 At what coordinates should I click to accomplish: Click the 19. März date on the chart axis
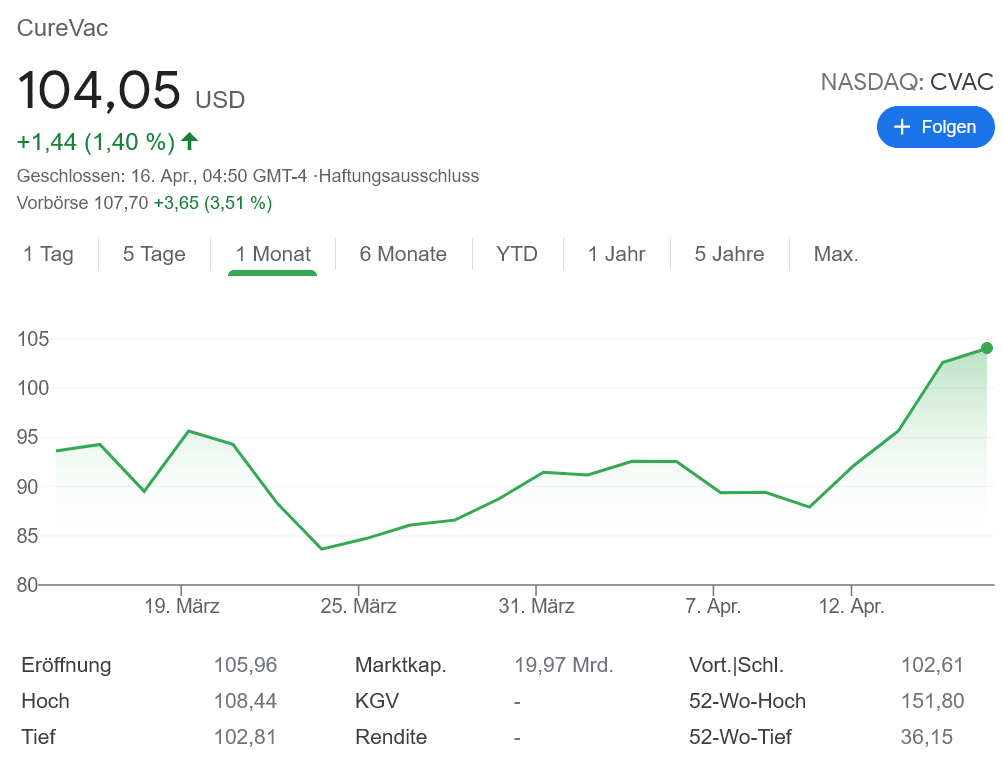pos(182,606)
